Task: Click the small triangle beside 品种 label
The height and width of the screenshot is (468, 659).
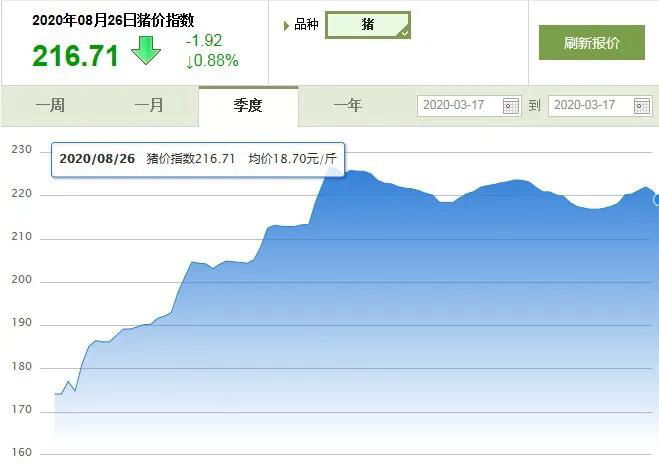Action: (x=287, y=25)
